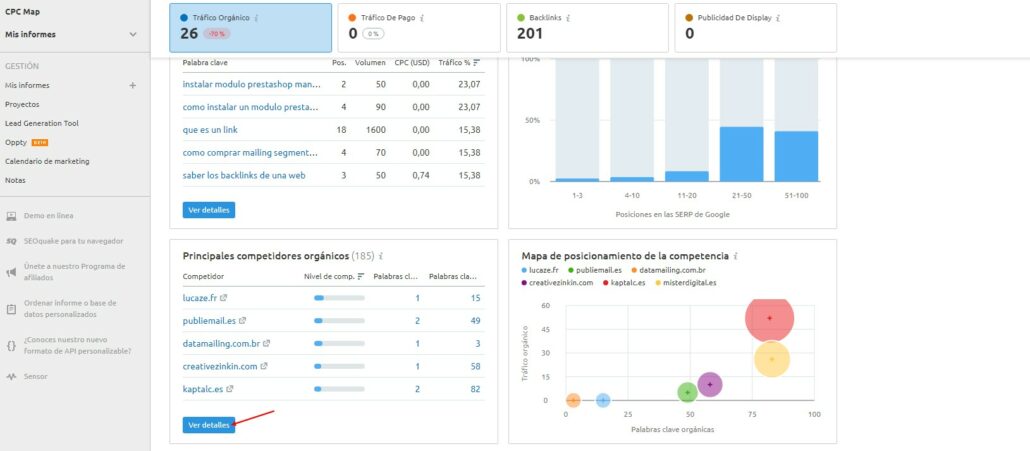Click Ver detalles under Principales competidores orgánicos
Image resolution: width=1030 pixels, height=451 pixels.
(x=209, y=425)
